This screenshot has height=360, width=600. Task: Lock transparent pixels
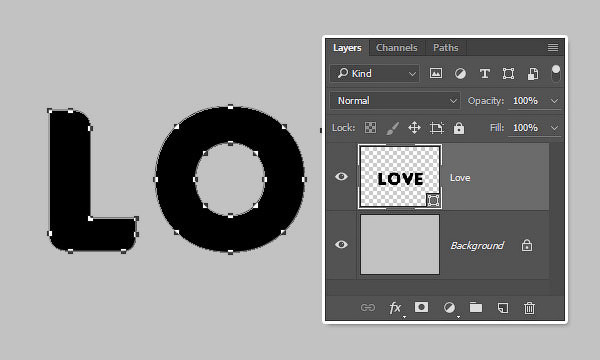[370, 127]
